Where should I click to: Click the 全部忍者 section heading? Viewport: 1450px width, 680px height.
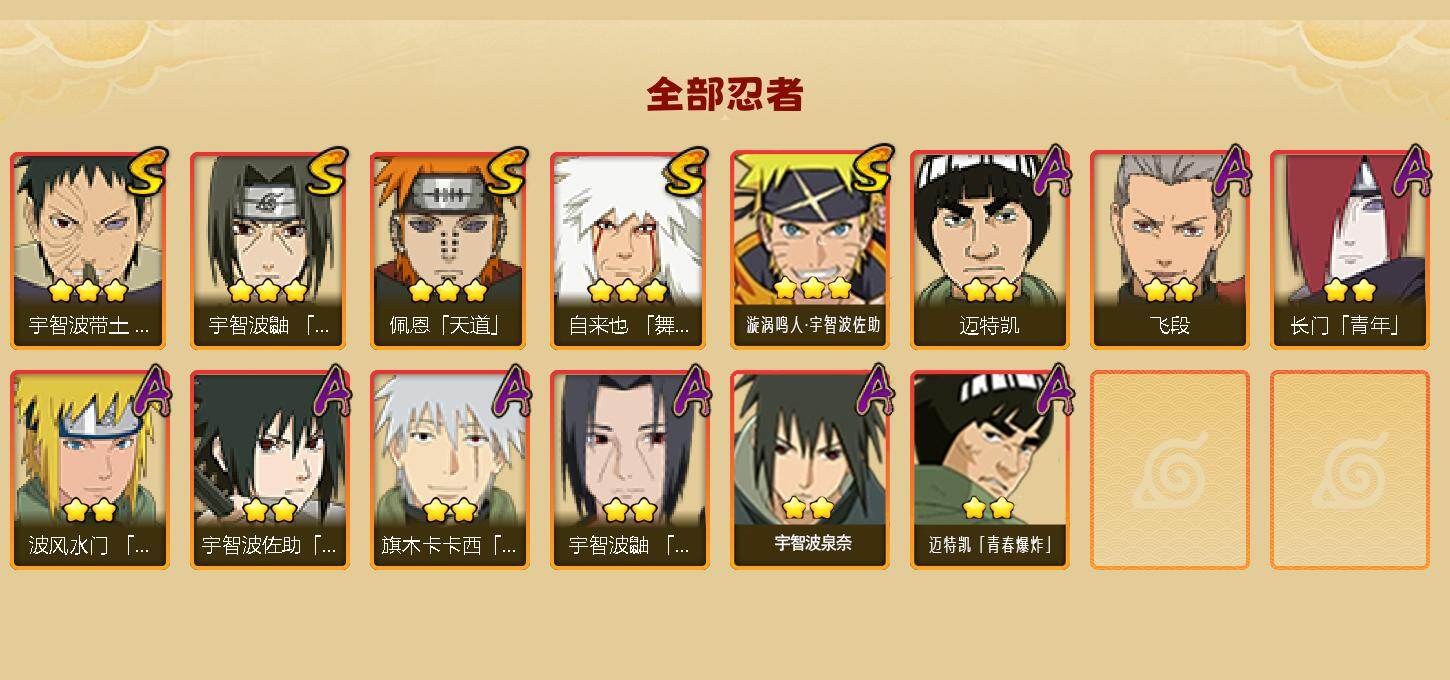tap(725, 95)
